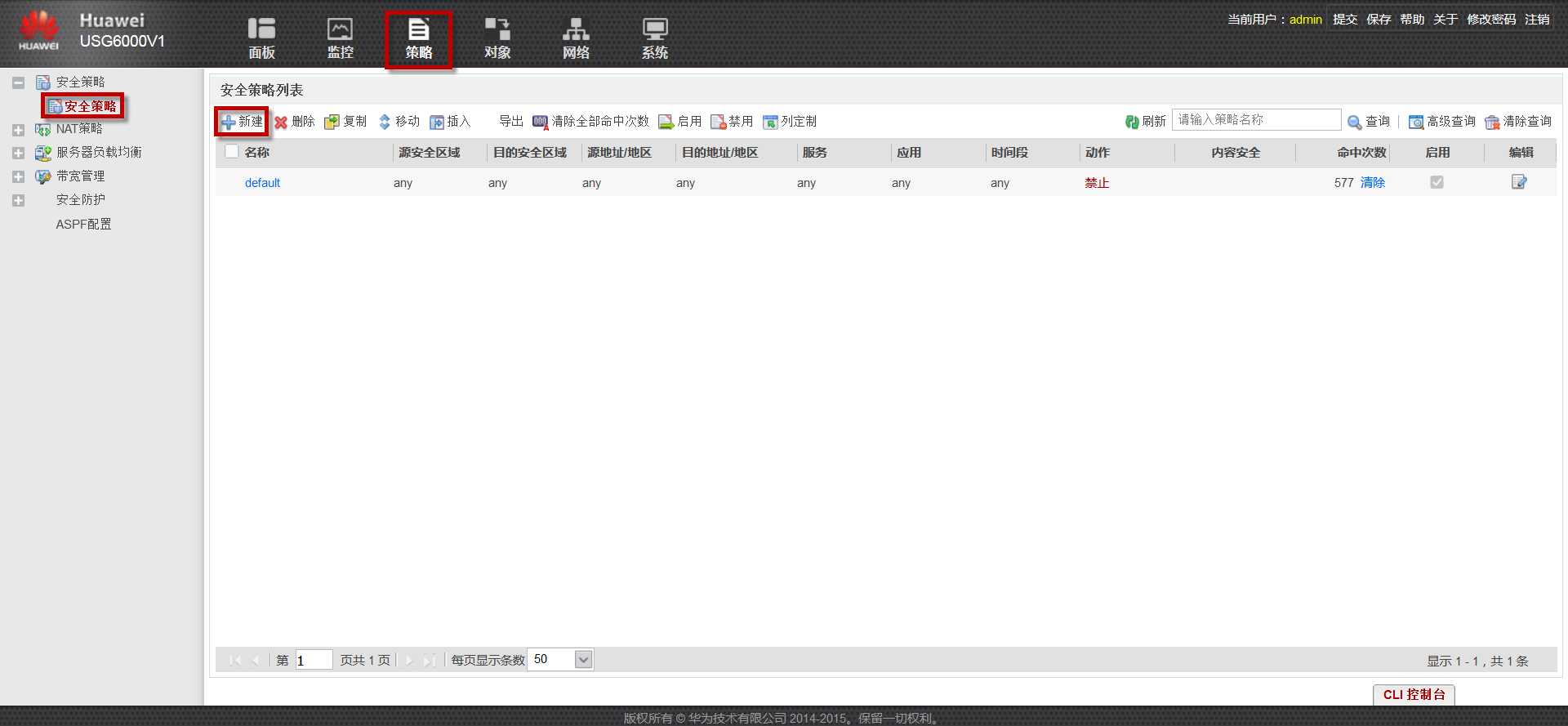Click the 禁用 disable button
This screenshot has width=1568, height=726.
(x=732, y=122)
